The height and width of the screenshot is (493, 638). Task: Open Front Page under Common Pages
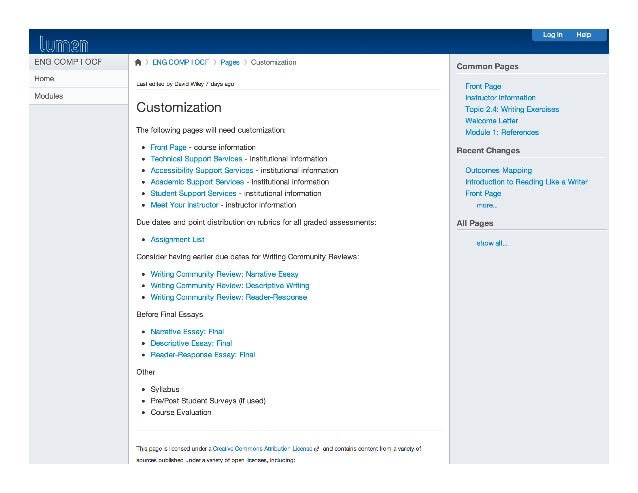(x=483, y=86)
